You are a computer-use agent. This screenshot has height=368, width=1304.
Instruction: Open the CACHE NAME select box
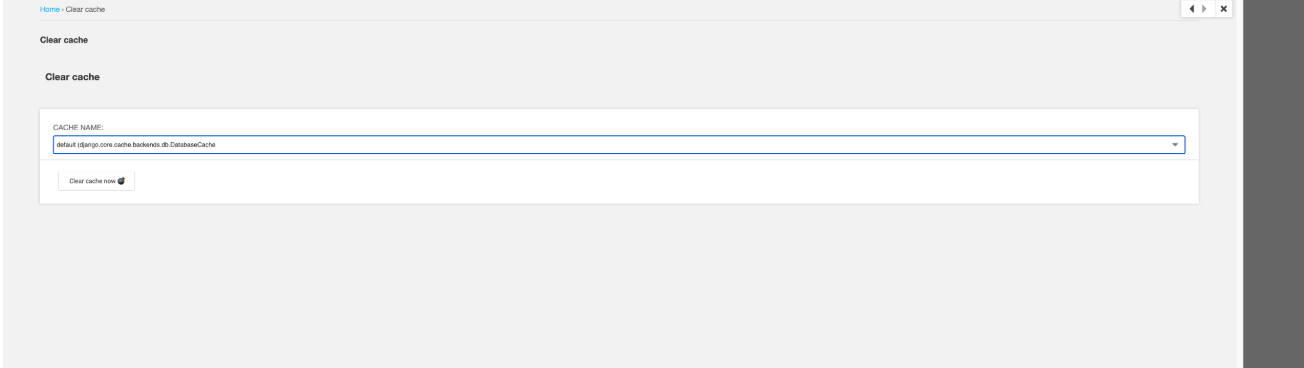618,145
